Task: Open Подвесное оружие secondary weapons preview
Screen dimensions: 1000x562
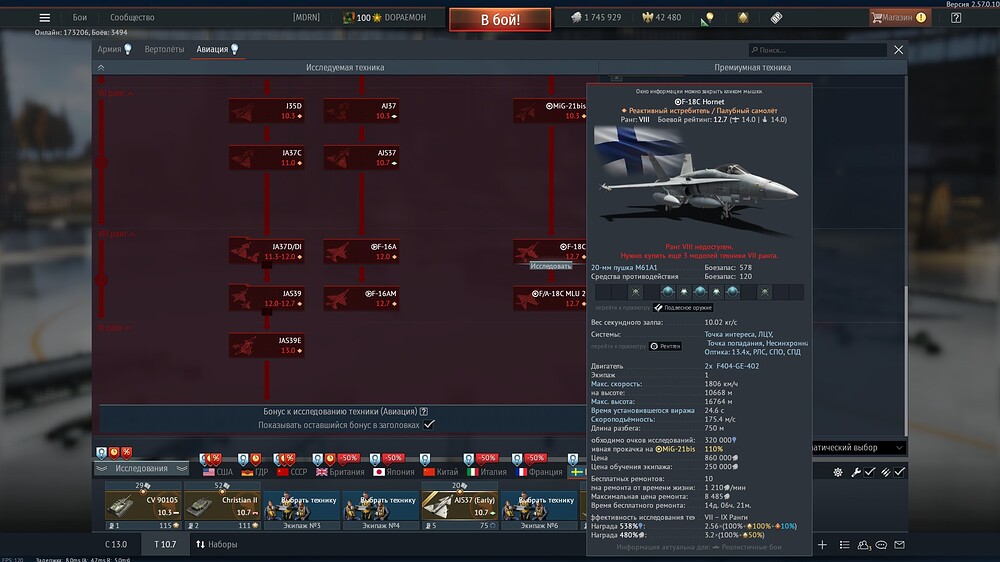Action: 683,307
